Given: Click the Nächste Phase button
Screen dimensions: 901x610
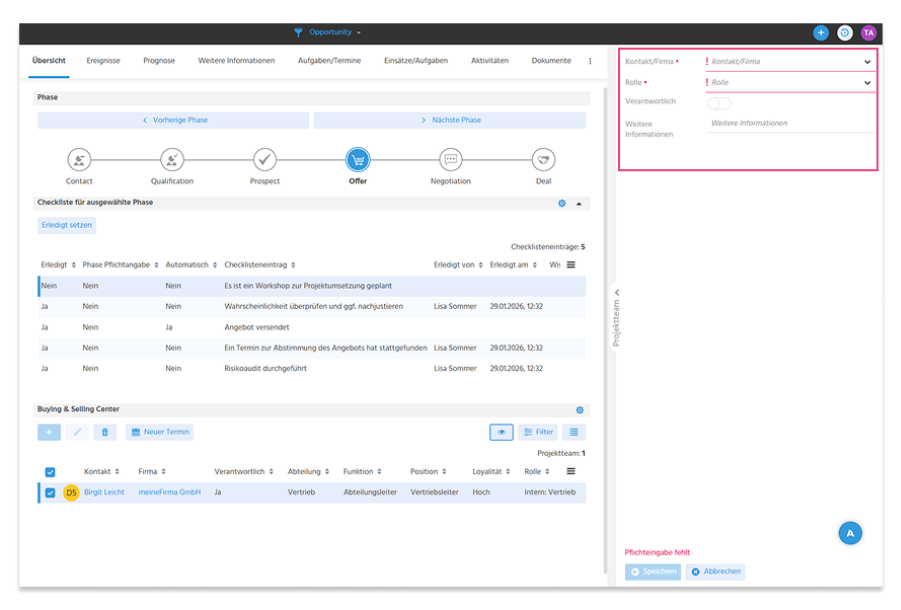Looking at the screenshot, I should tap(450, 120).
